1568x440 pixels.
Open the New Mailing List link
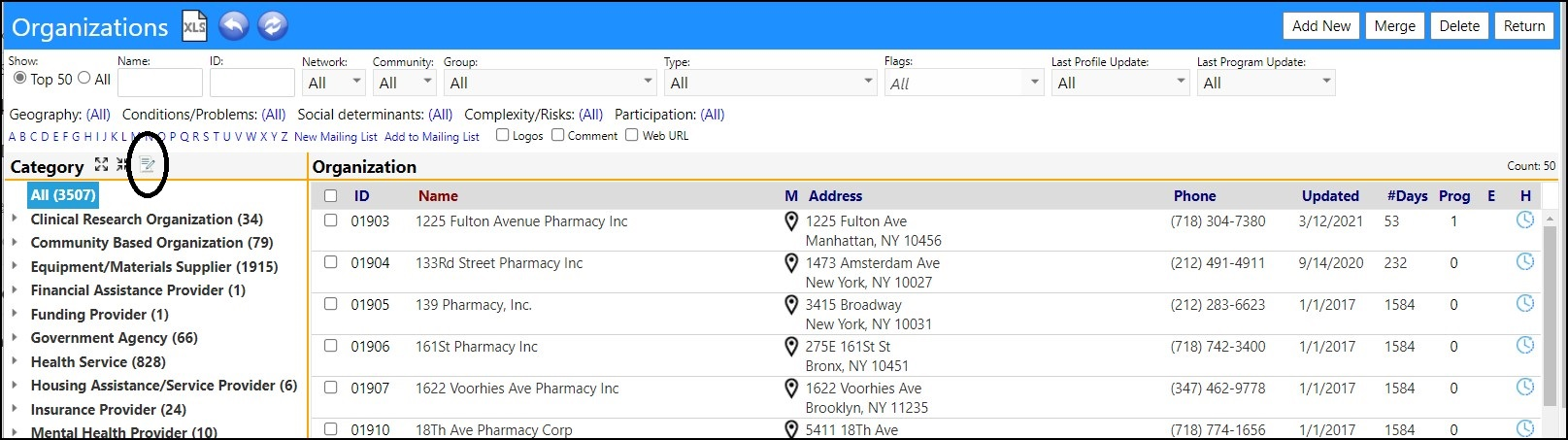click(336, 137)
